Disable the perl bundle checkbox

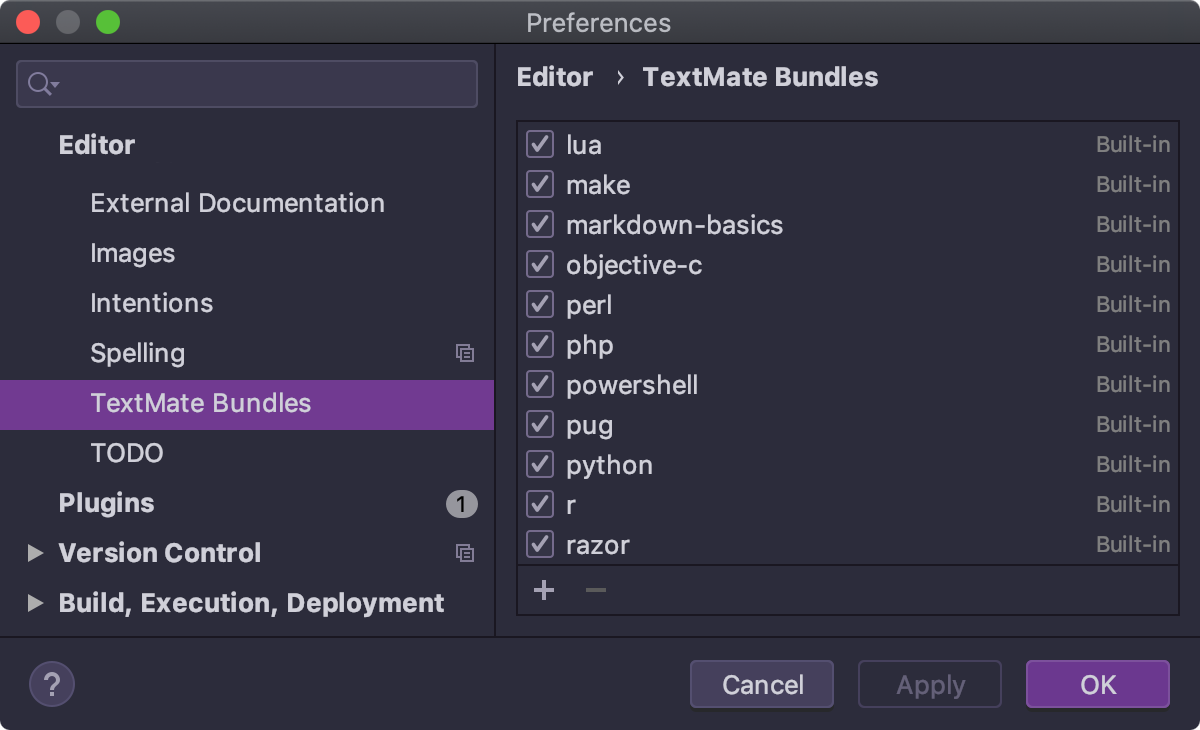(540, 304)
